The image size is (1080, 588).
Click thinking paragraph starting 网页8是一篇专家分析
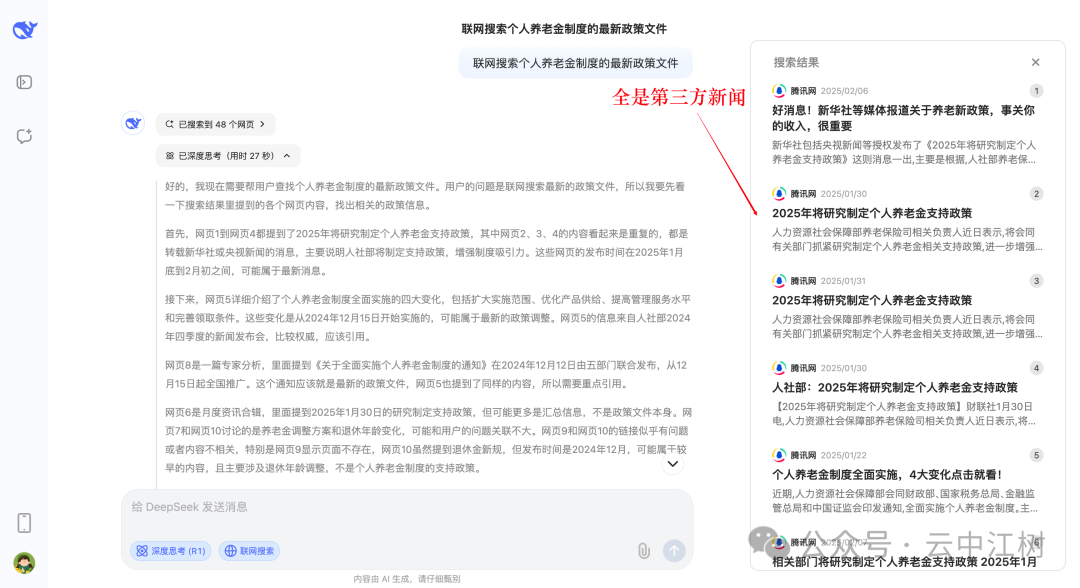[426, 375]
